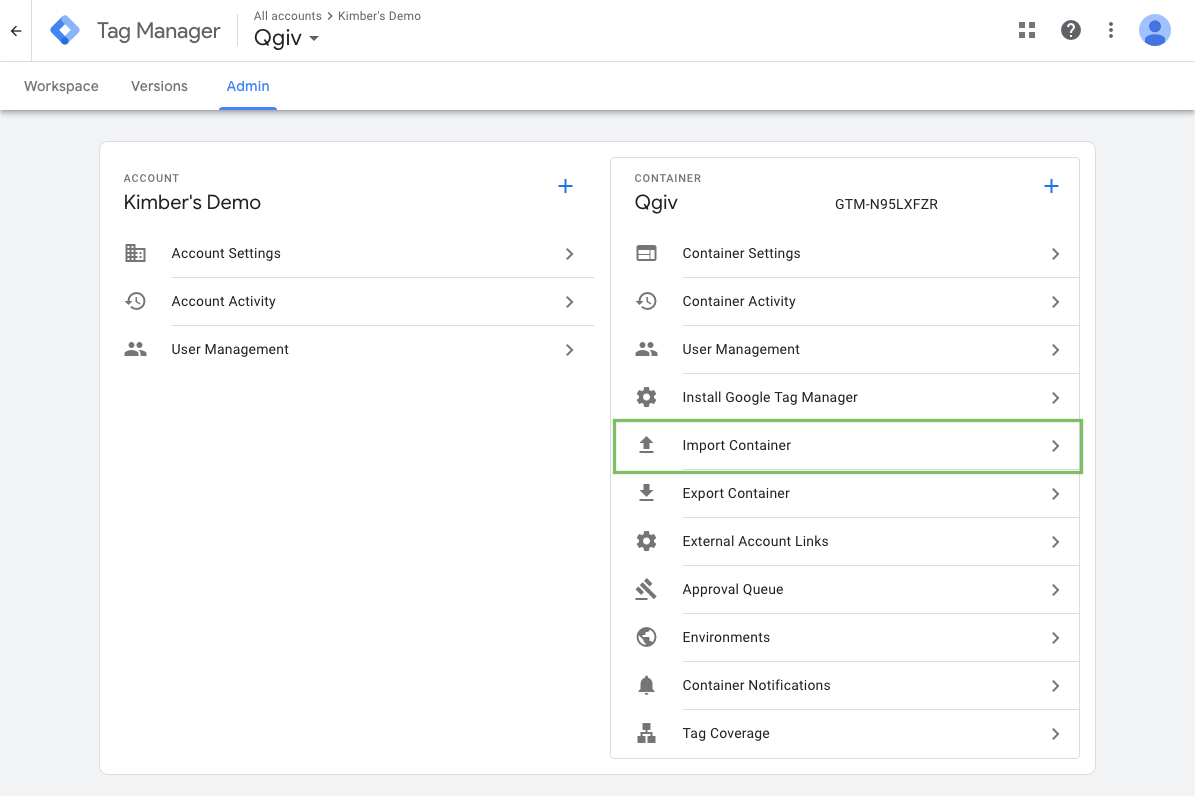Click the Qgiv container name heading
Screen dimensions: 1195x796
[656, 203]
